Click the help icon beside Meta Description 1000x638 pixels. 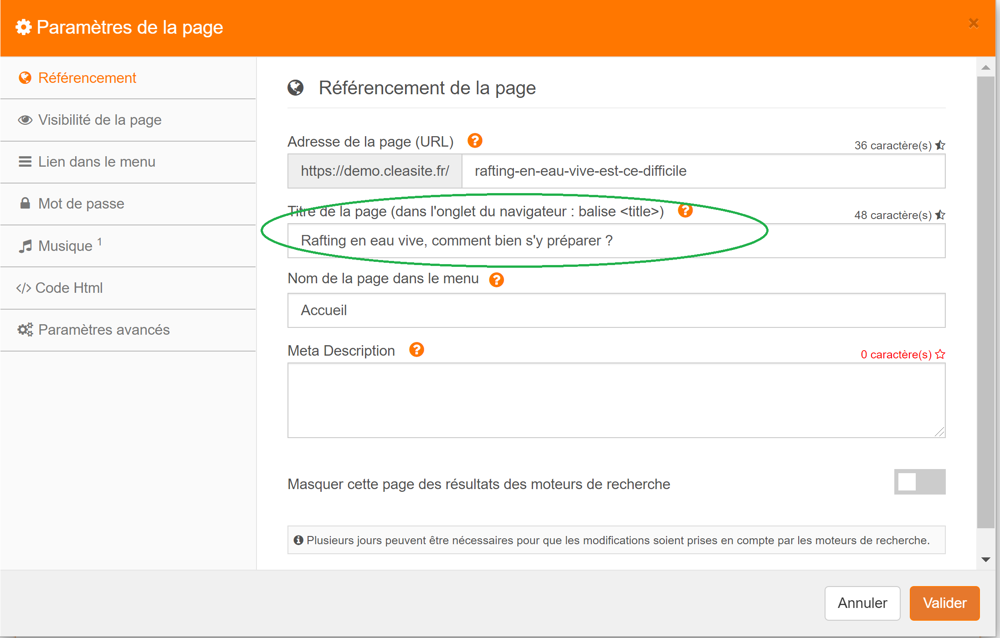417,350
